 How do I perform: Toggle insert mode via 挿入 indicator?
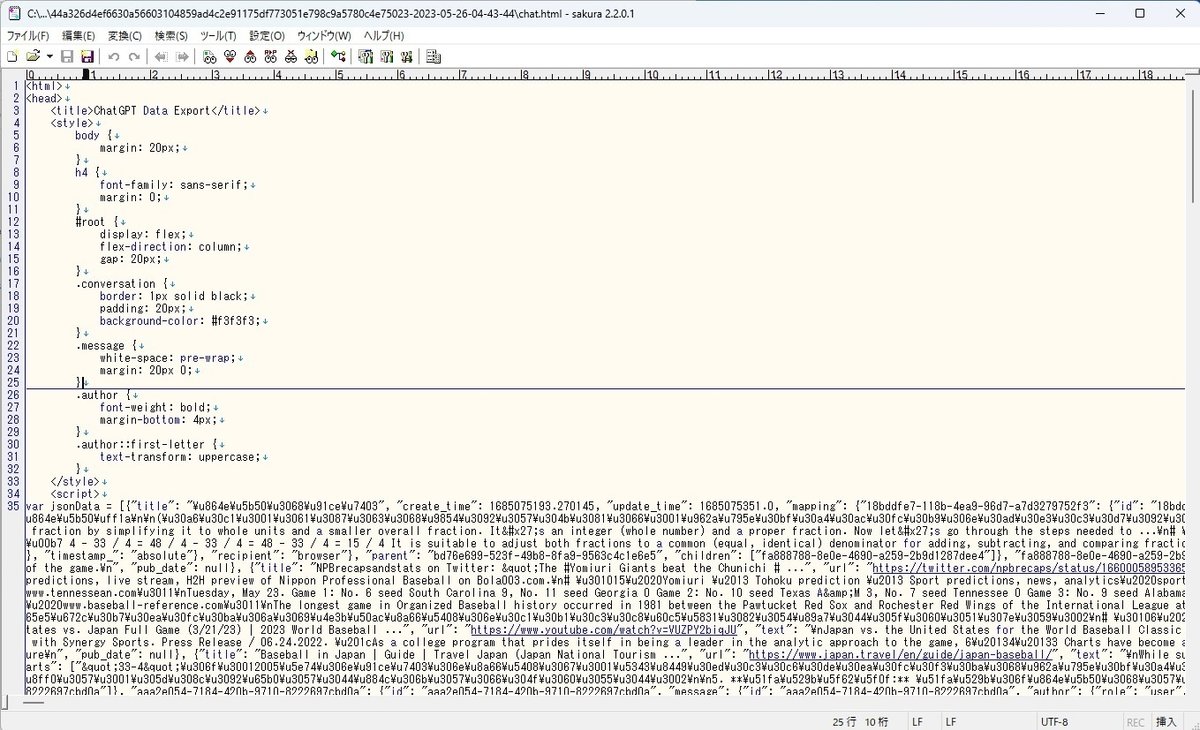point(1166,721)
